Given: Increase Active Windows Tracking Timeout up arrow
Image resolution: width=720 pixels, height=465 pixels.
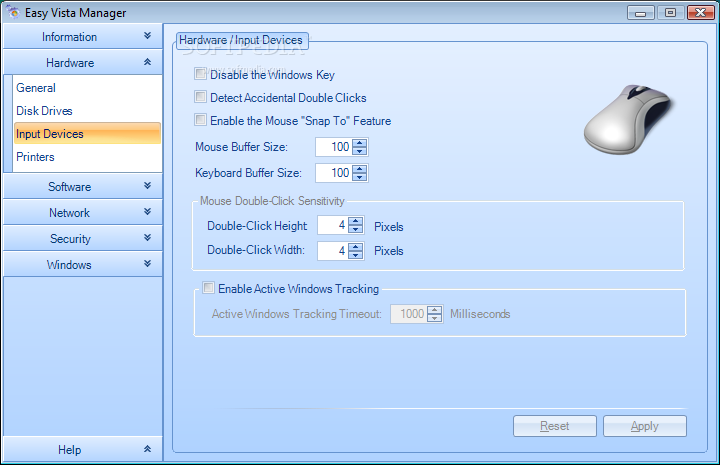Looking at the screenshot, I should pos(434,310).
